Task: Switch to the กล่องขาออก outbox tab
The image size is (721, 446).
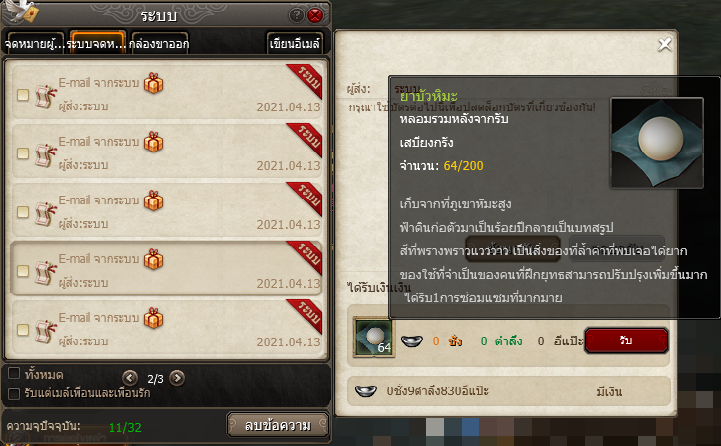Action: 159,44
